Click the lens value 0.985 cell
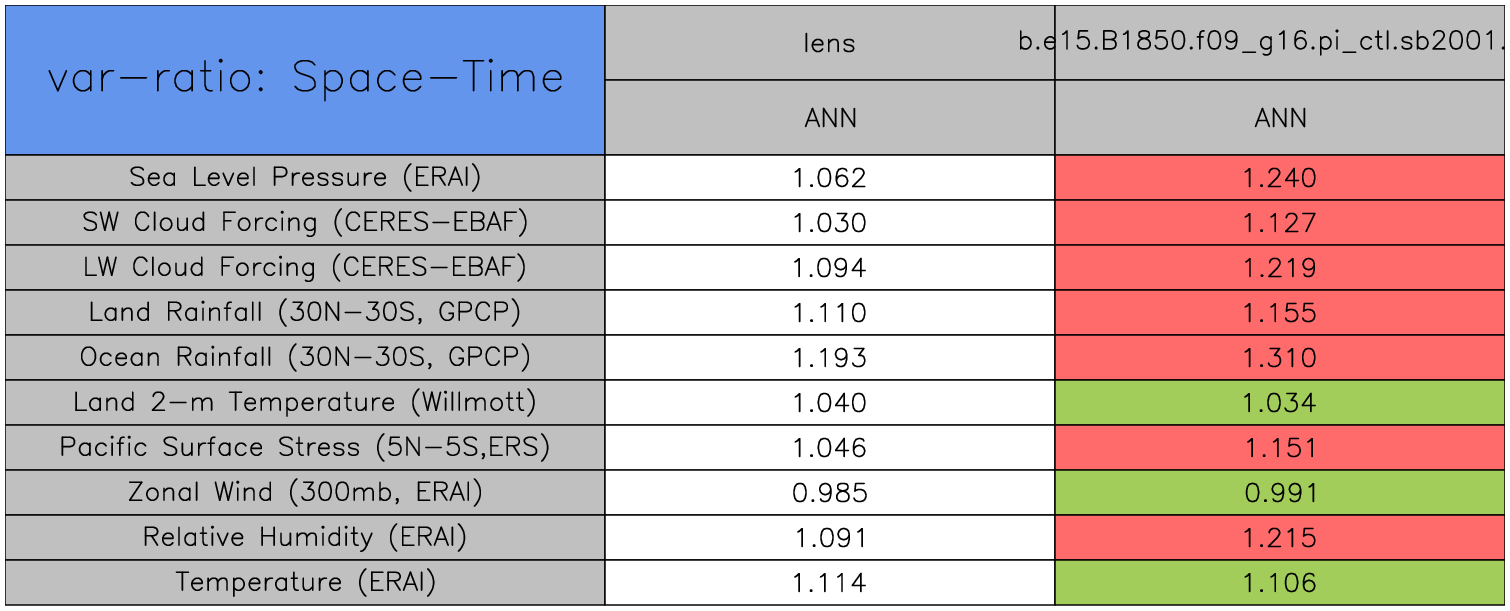Screen dimensions: 1510x611 point(829,493)
